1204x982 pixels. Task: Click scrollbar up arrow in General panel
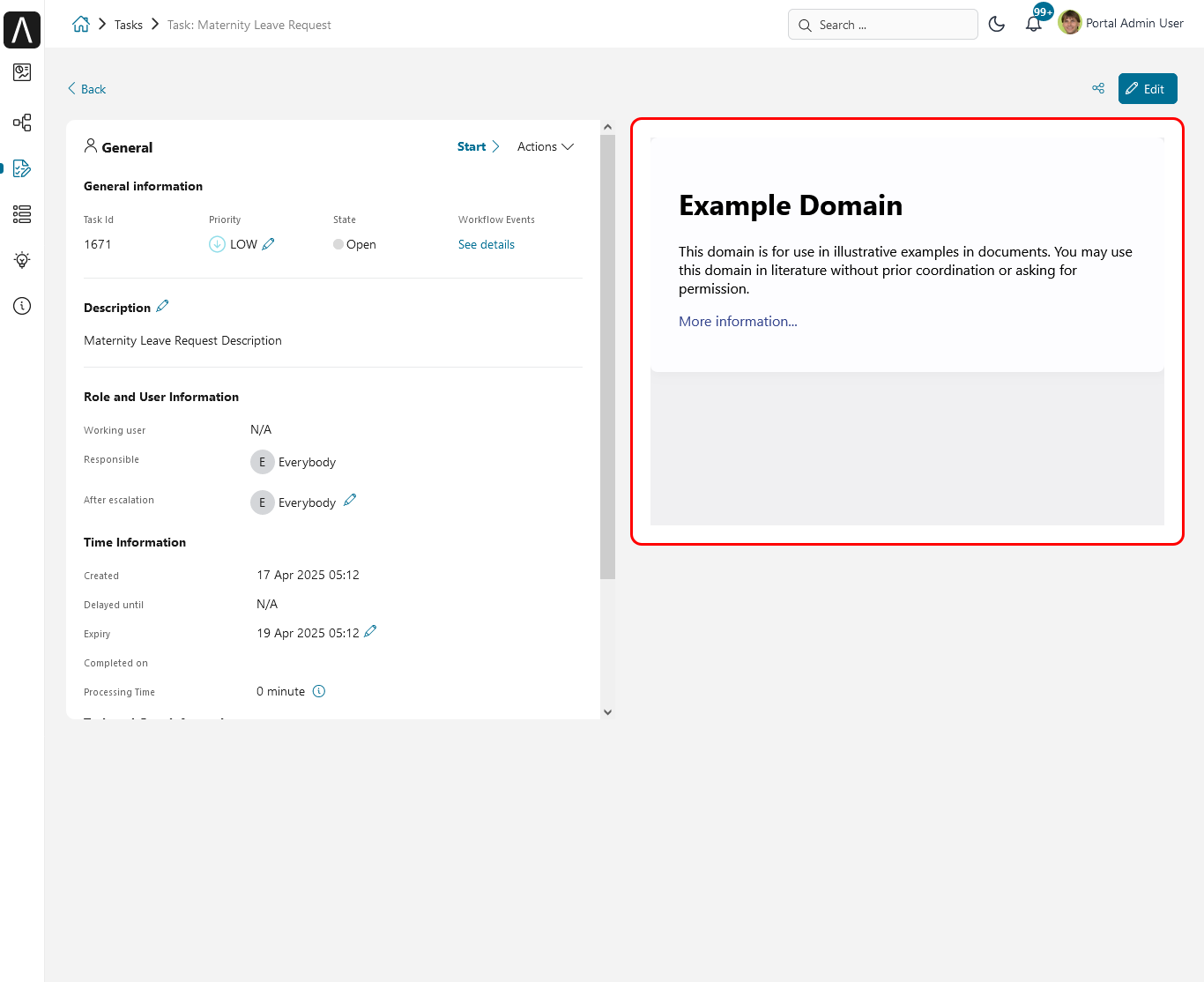[x=607, y=127]
